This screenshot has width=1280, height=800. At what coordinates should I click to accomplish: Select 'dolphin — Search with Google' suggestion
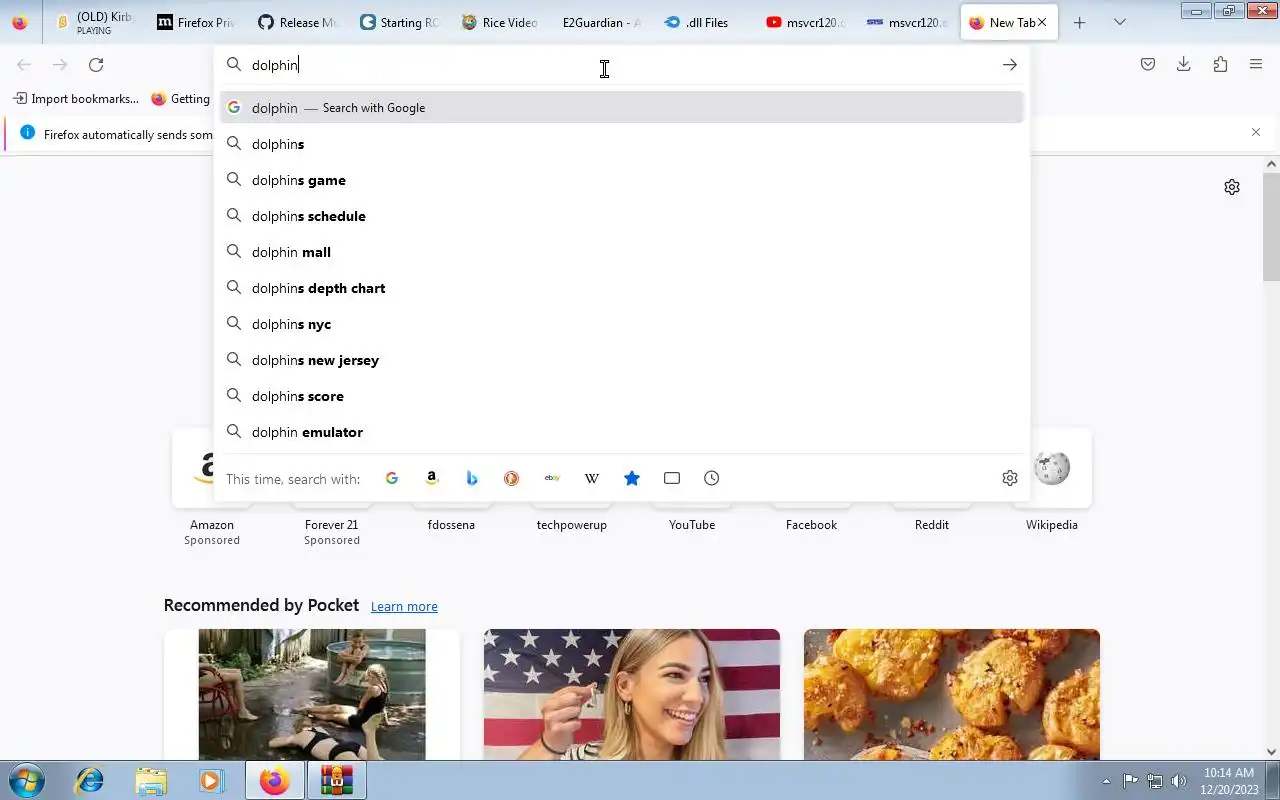tap(622, 108)
